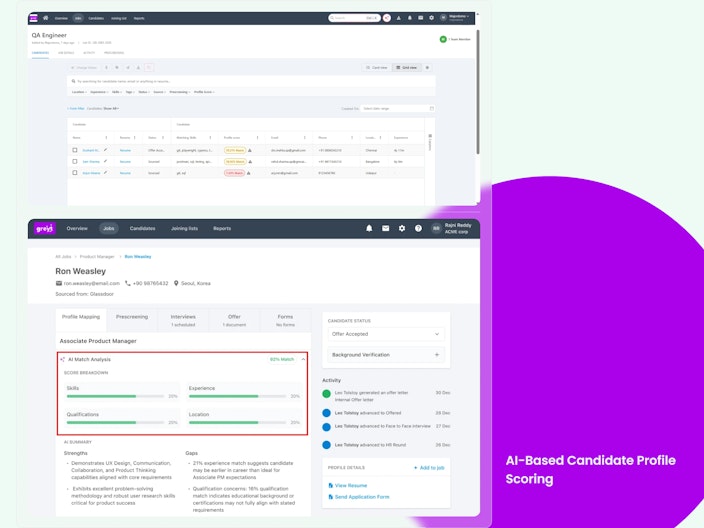Collapse the AI Match Analysis section

point(303,359)
